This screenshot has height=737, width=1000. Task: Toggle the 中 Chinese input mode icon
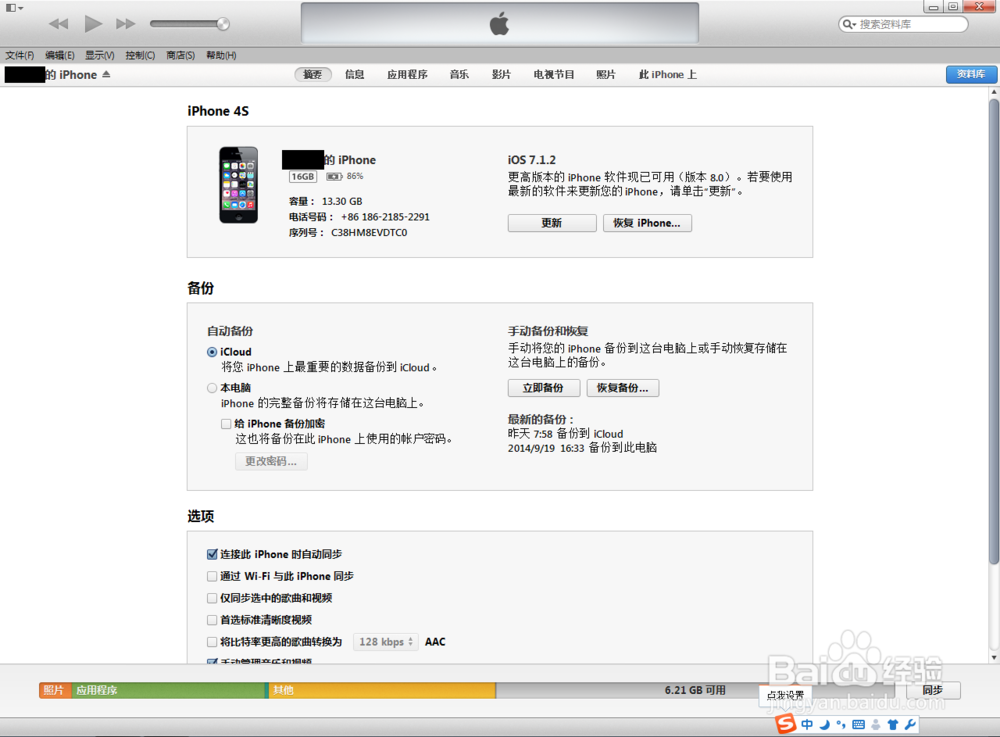tap(807, 724)
